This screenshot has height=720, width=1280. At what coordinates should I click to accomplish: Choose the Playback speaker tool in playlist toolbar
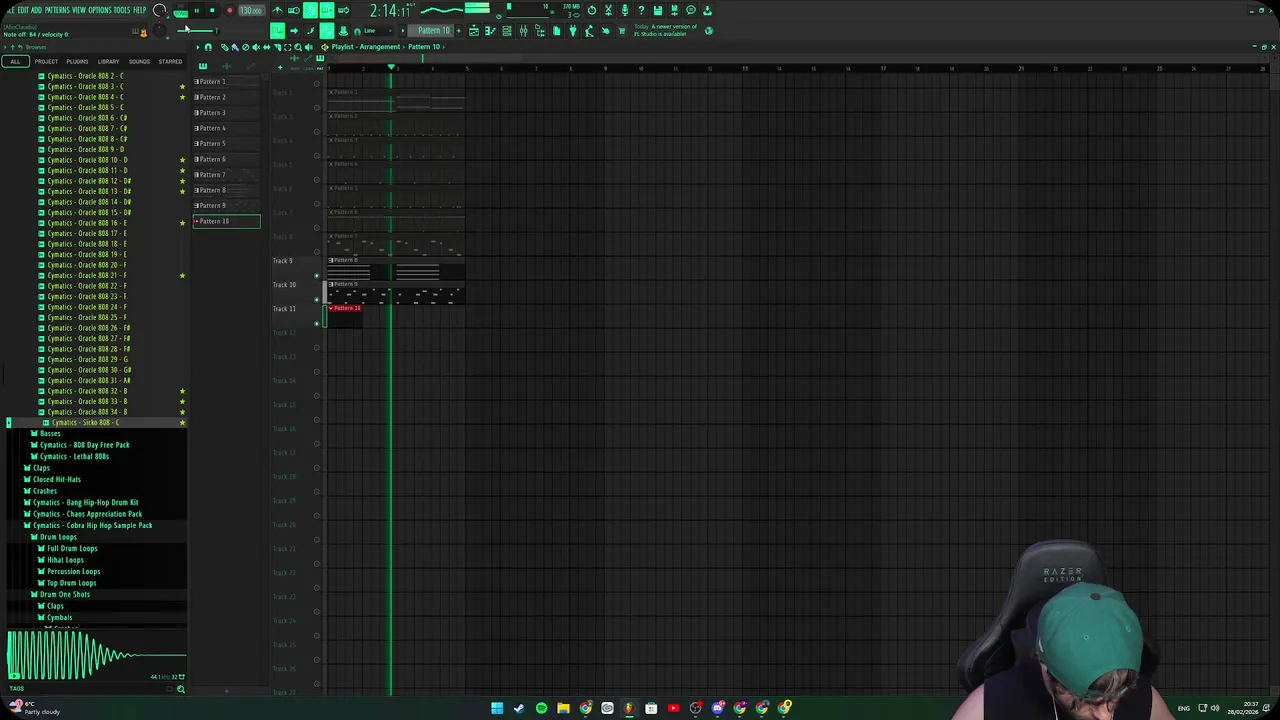pos(309,47)
